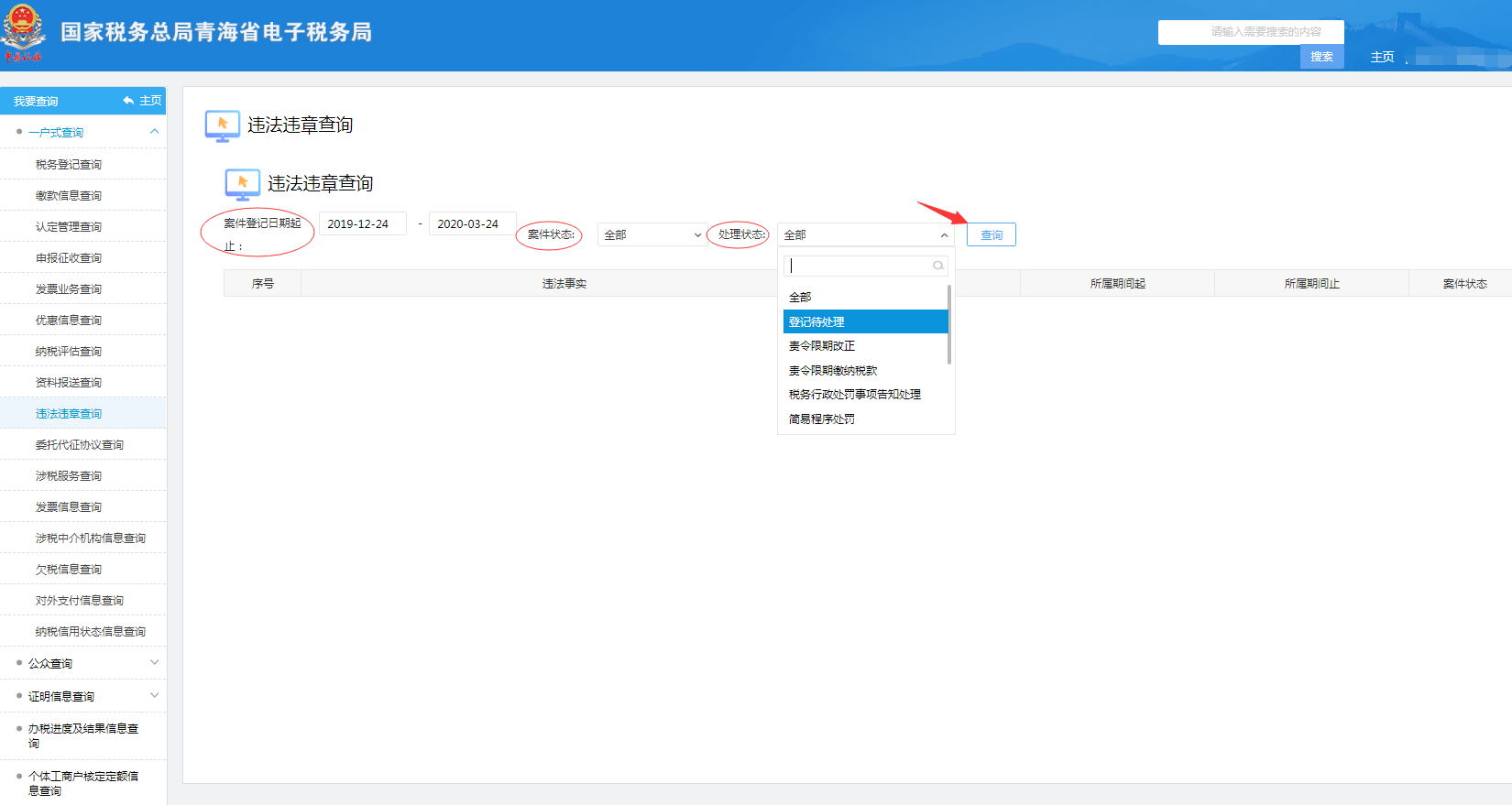Select 责令限期改正 option
Screen dimensions: 1512x805
[865, 346]
